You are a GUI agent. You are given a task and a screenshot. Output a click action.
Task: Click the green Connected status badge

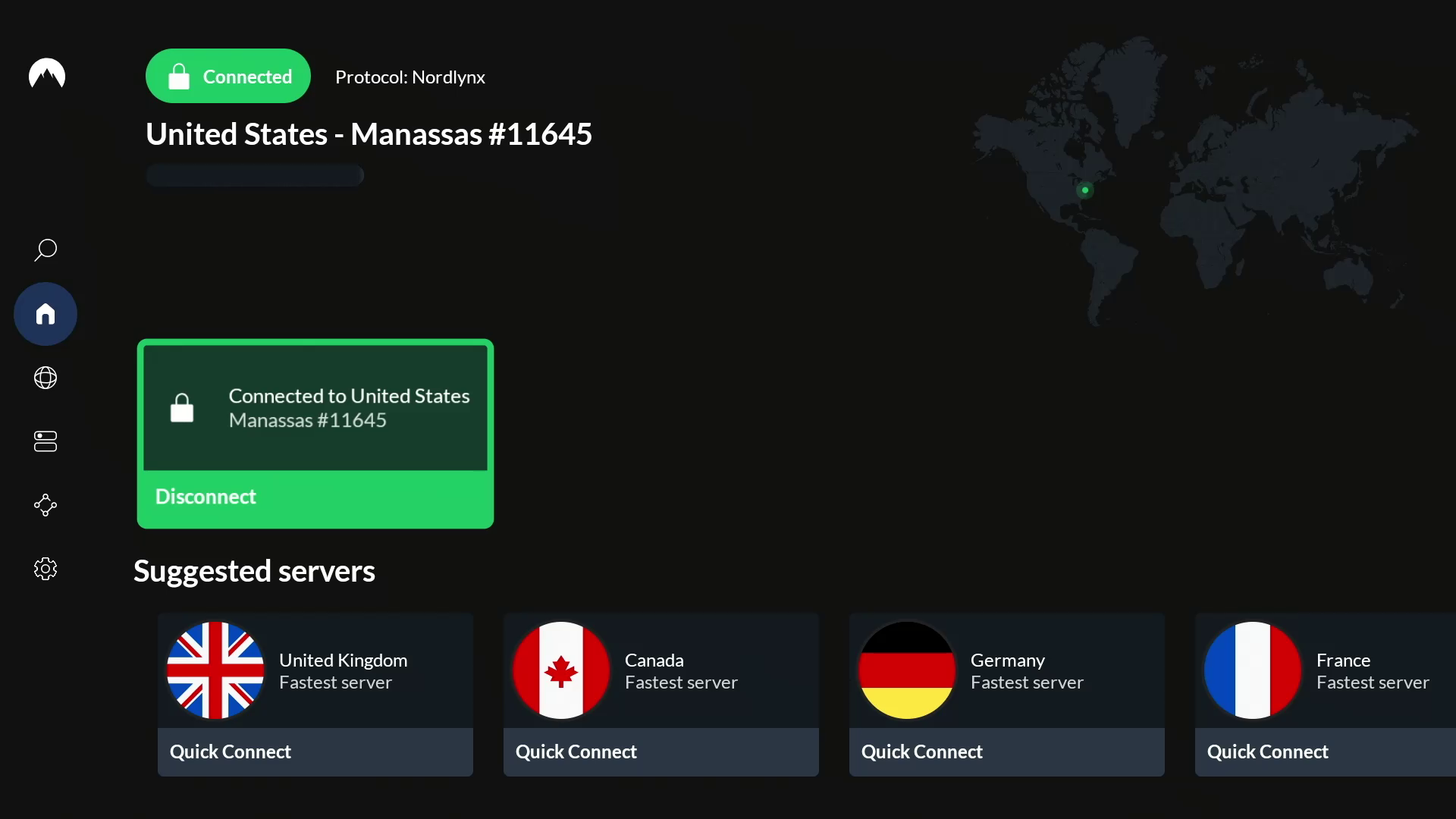[x=227, y=76]
